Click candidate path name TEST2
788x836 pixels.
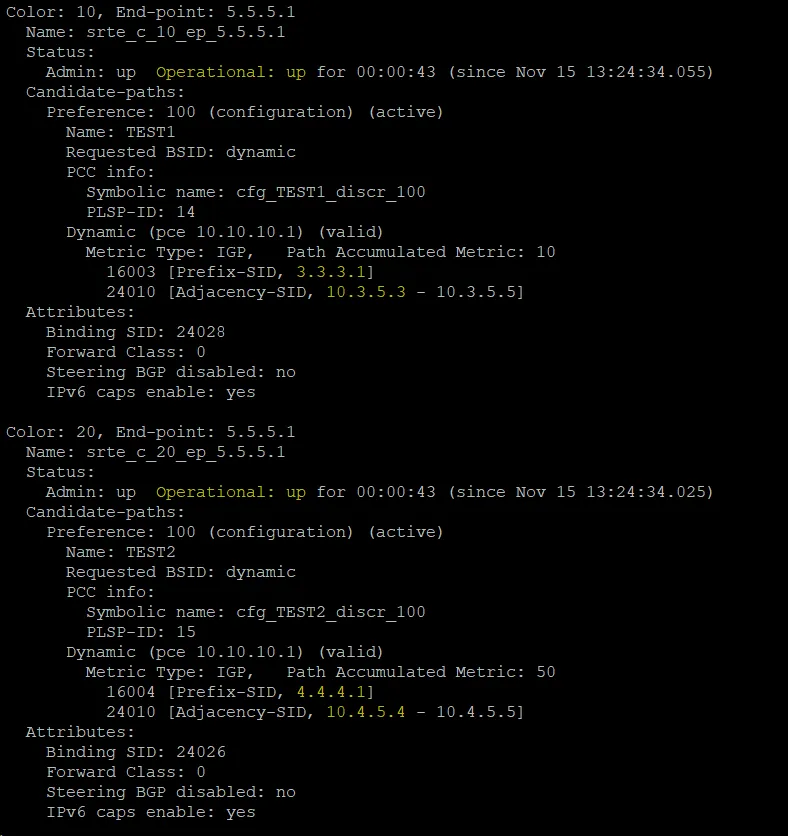click(x=150, y=552)
